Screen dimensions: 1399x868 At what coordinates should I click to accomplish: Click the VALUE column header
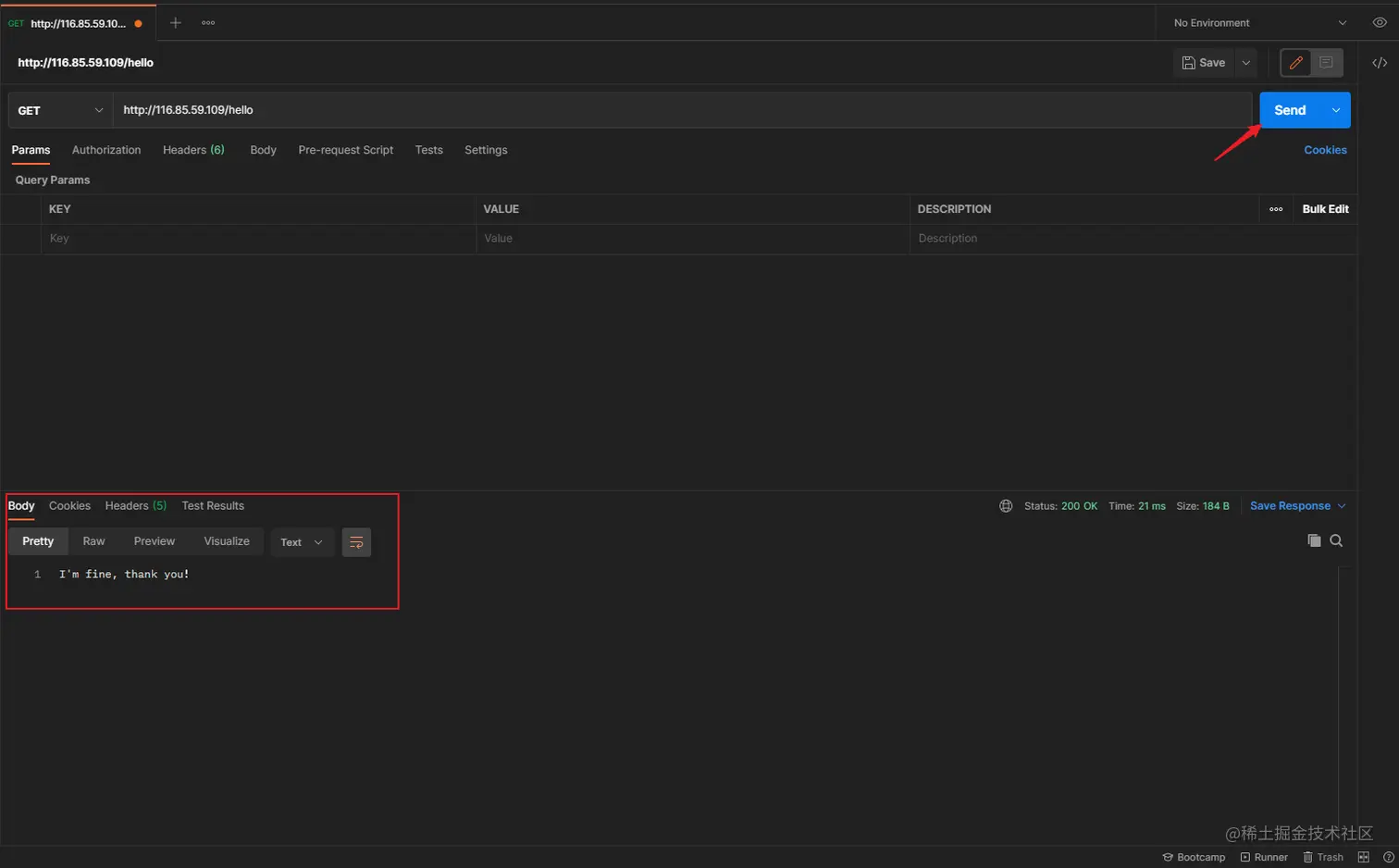(x=501, y=209)
